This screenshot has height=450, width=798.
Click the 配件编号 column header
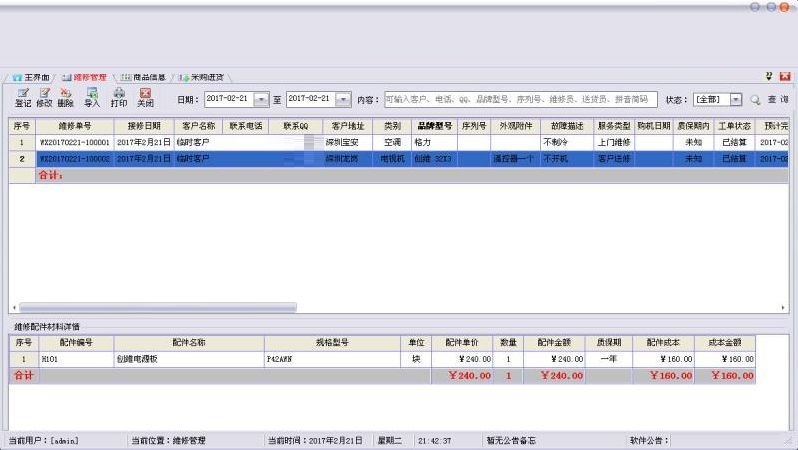[76, 343]
